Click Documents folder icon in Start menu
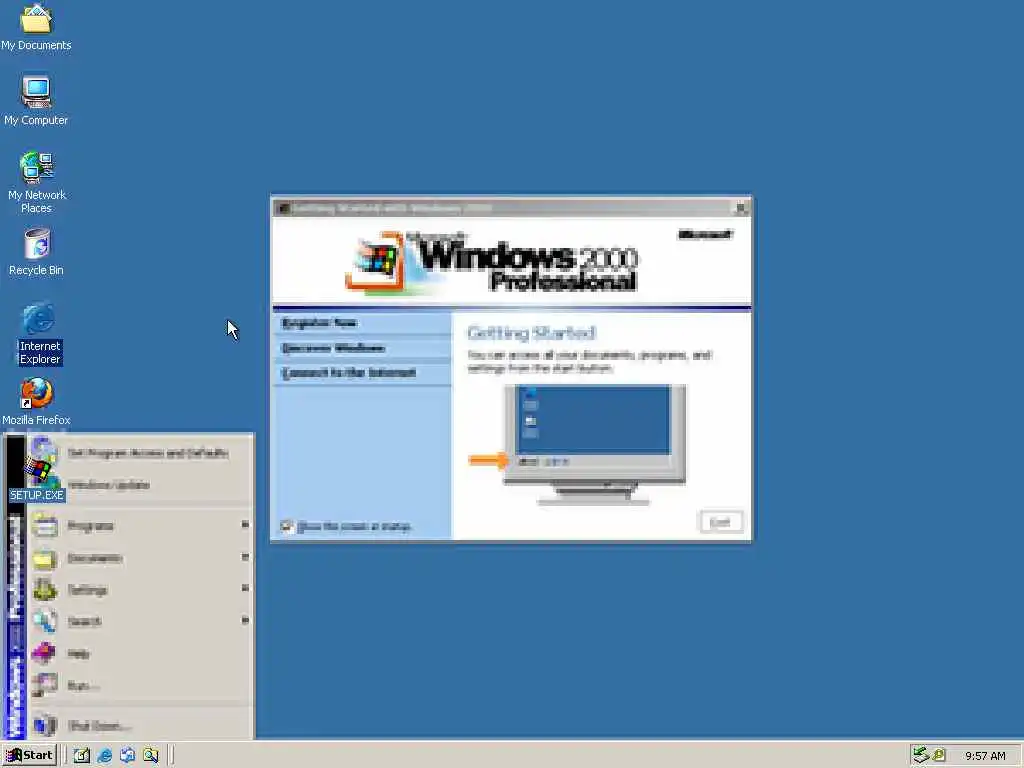 pyautogui.click(x=44, y=558)
